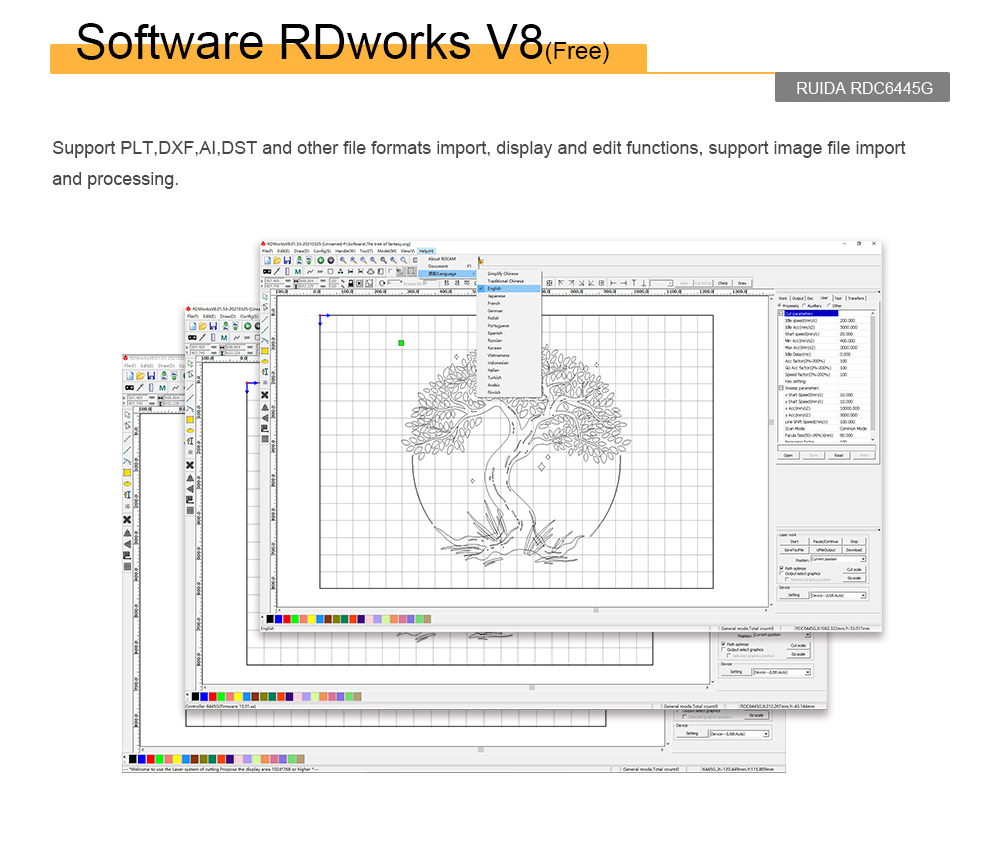
Task: Click the teal M icon in back window
Action: click(162, 388)
